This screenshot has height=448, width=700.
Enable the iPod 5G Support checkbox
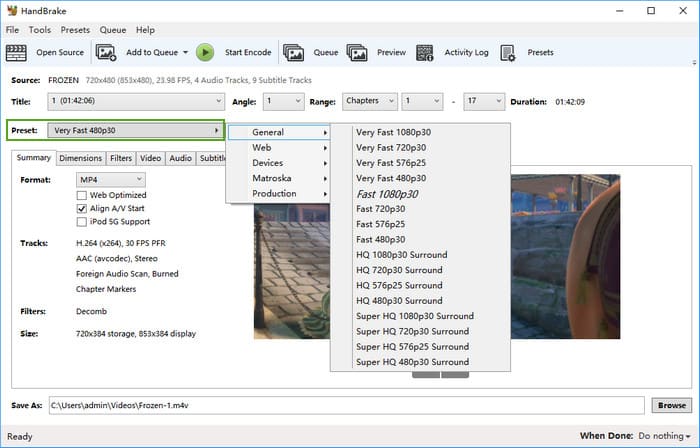tap(82, 222)
